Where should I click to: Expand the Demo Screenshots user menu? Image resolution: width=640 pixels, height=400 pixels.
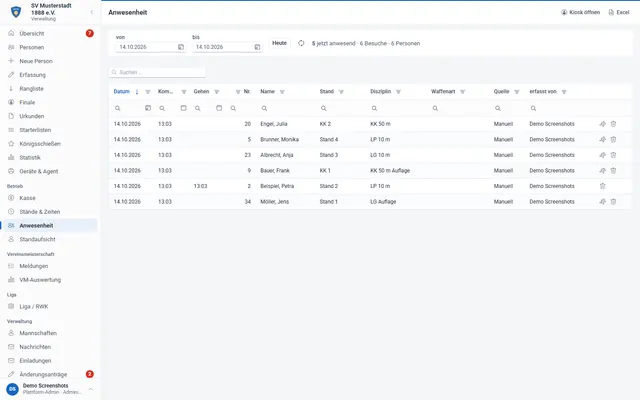[x=91, y=389]
